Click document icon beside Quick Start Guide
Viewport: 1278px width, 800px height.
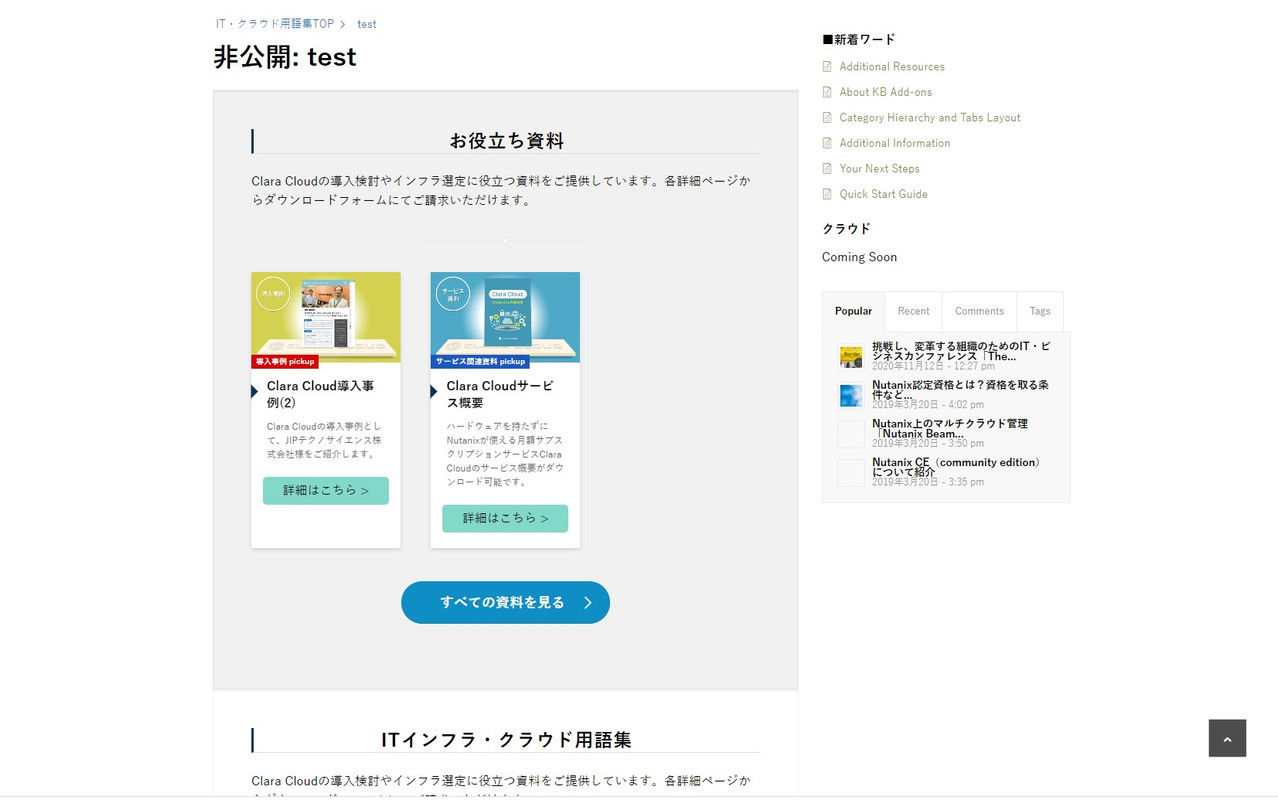tap(827, 194)
